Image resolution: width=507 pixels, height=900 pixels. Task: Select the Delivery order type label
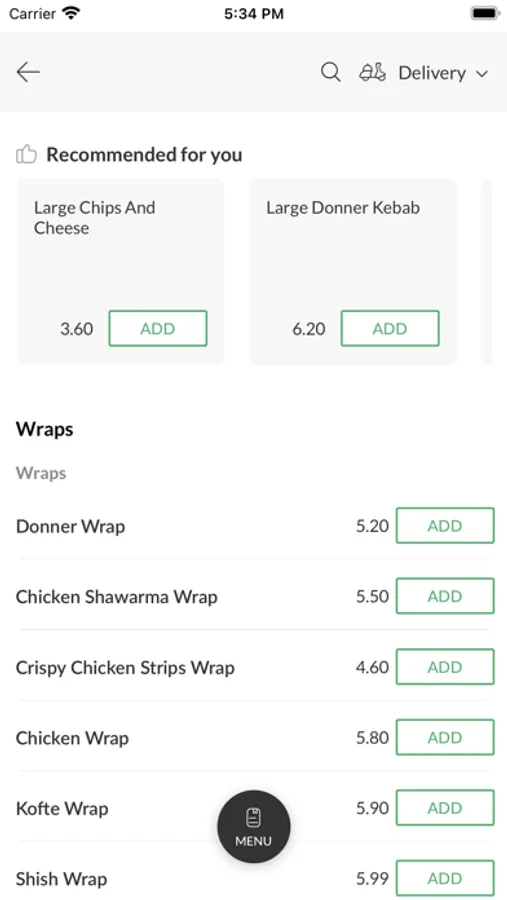(432, 73)
